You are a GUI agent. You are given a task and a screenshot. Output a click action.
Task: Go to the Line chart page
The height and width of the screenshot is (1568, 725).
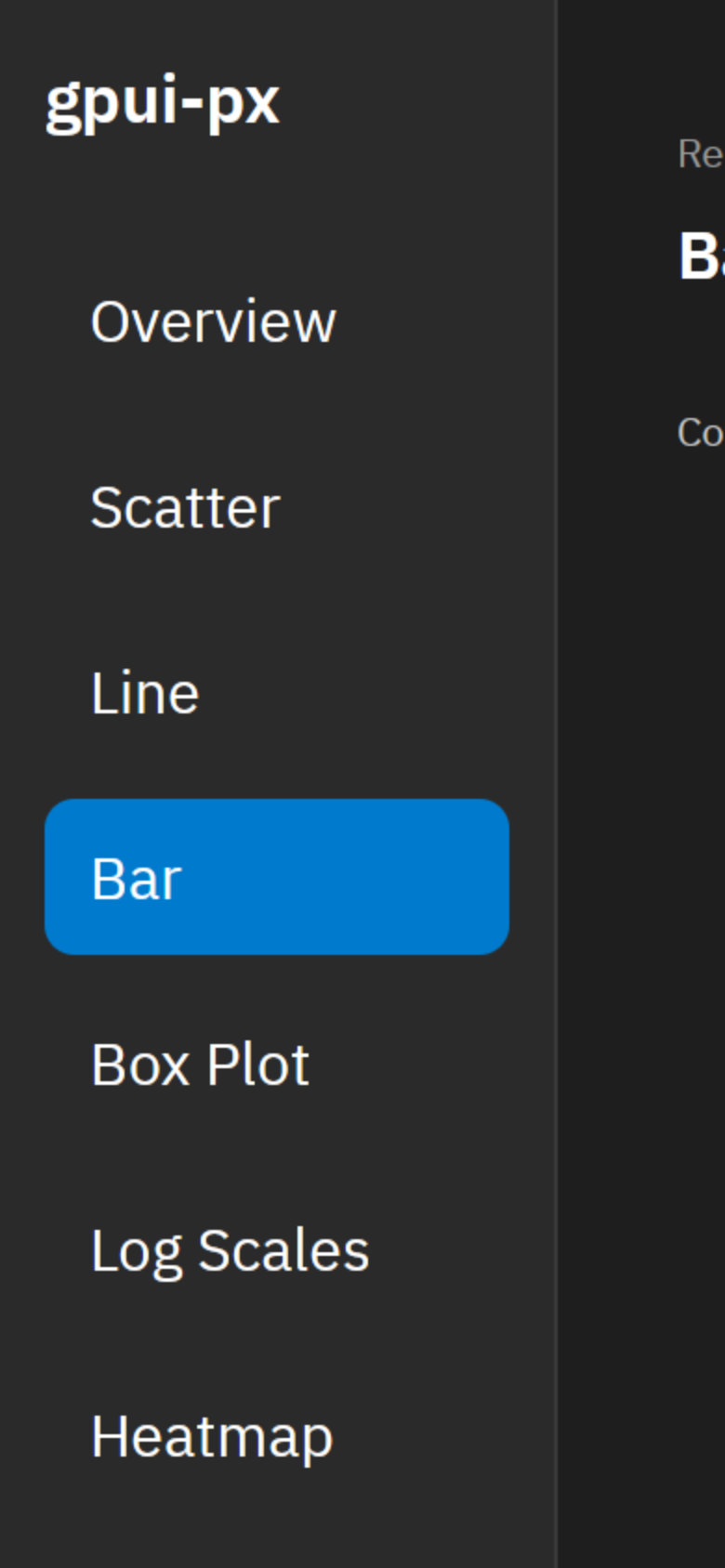pos(277,692)
